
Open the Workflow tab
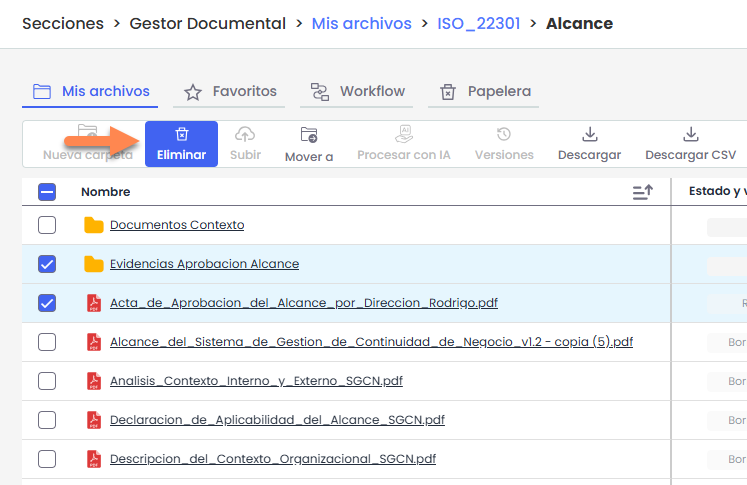coord(357,92)
